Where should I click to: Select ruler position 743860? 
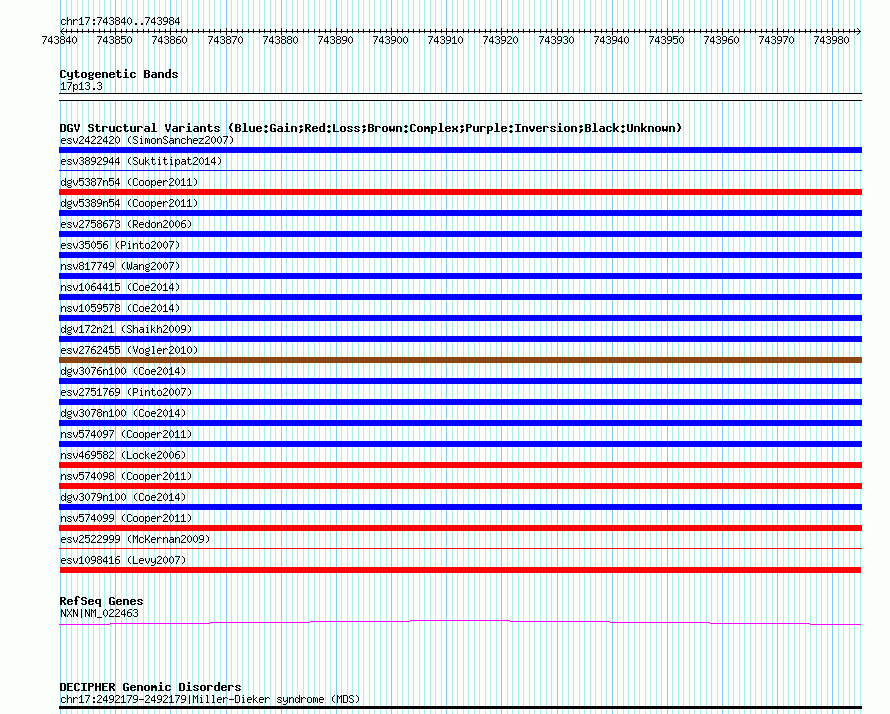(169, 40)
